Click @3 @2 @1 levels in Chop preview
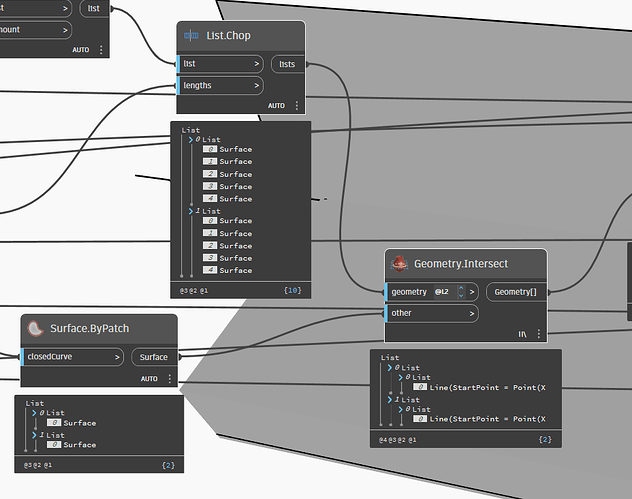This screenshot has height=499, width=632. [194, 291]
